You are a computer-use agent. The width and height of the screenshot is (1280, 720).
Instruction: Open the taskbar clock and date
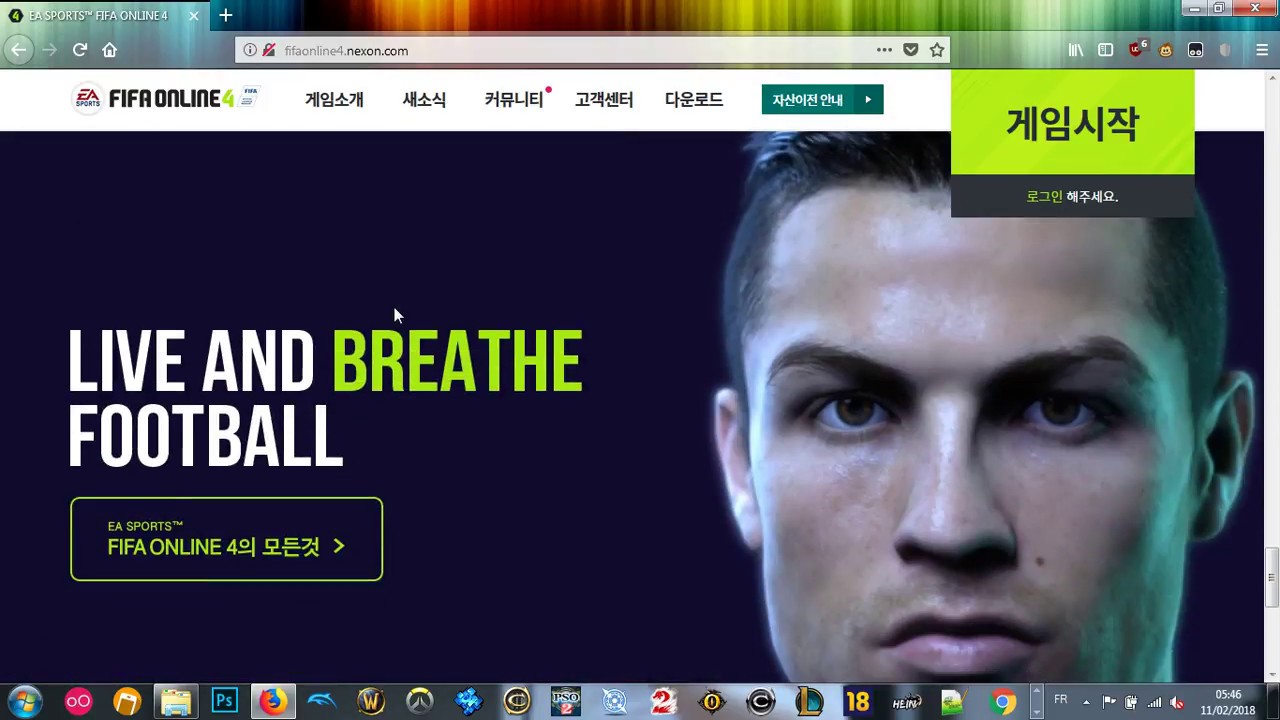pos(1228,702)
